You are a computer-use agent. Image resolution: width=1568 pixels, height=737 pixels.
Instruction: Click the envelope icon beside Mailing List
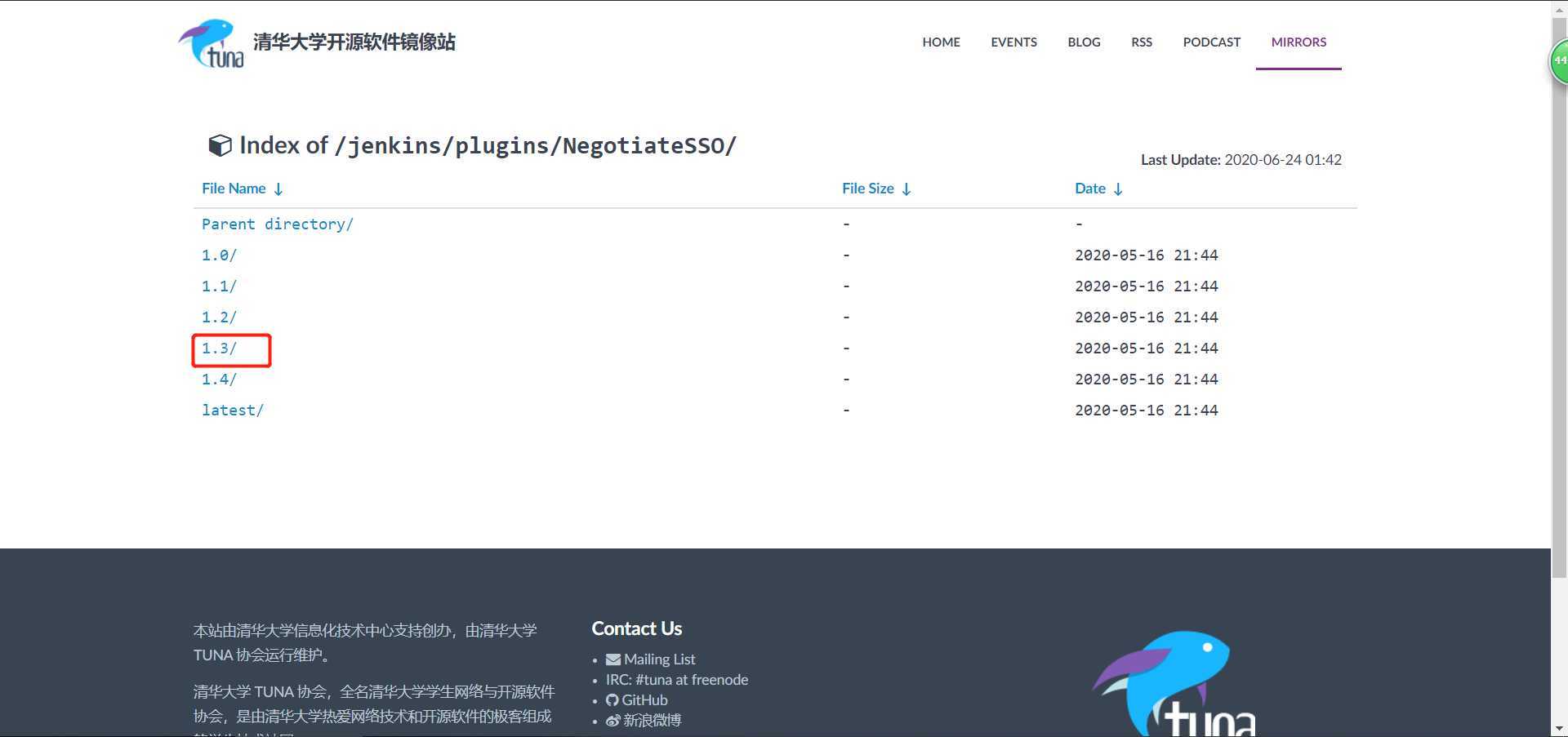[613, 659]
